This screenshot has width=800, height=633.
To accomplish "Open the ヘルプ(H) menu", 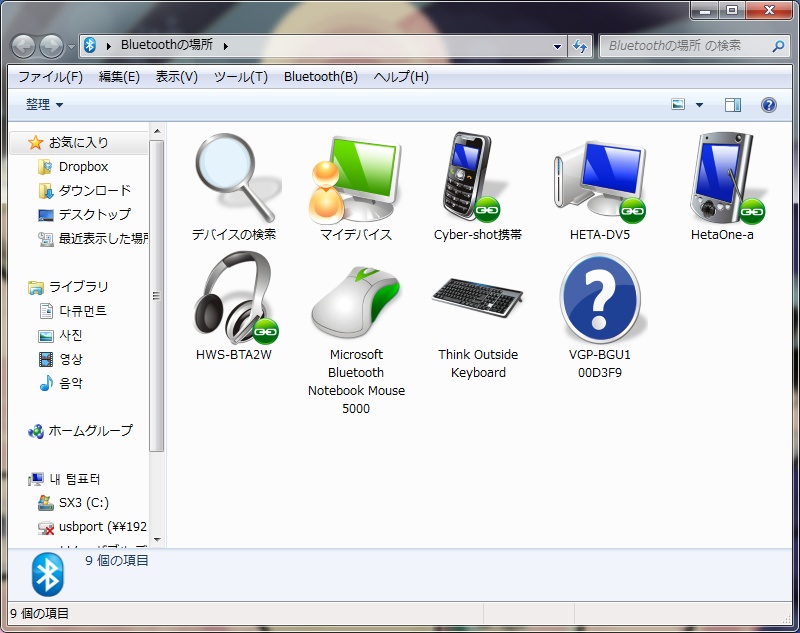I will 401,77.
